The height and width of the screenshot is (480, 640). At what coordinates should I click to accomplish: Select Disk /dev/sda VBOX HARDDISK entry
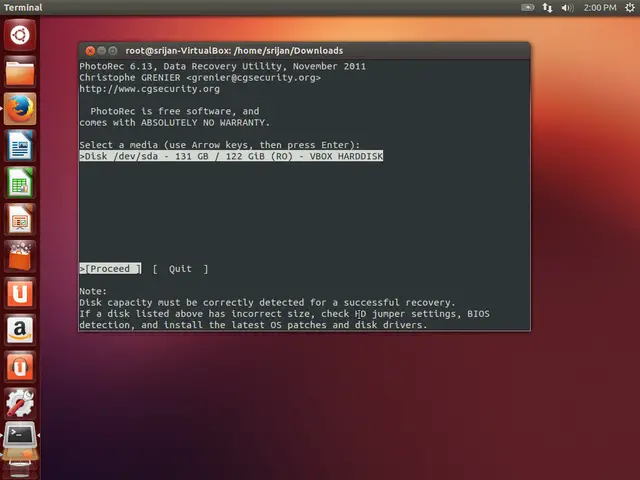(x=231, y=156)
